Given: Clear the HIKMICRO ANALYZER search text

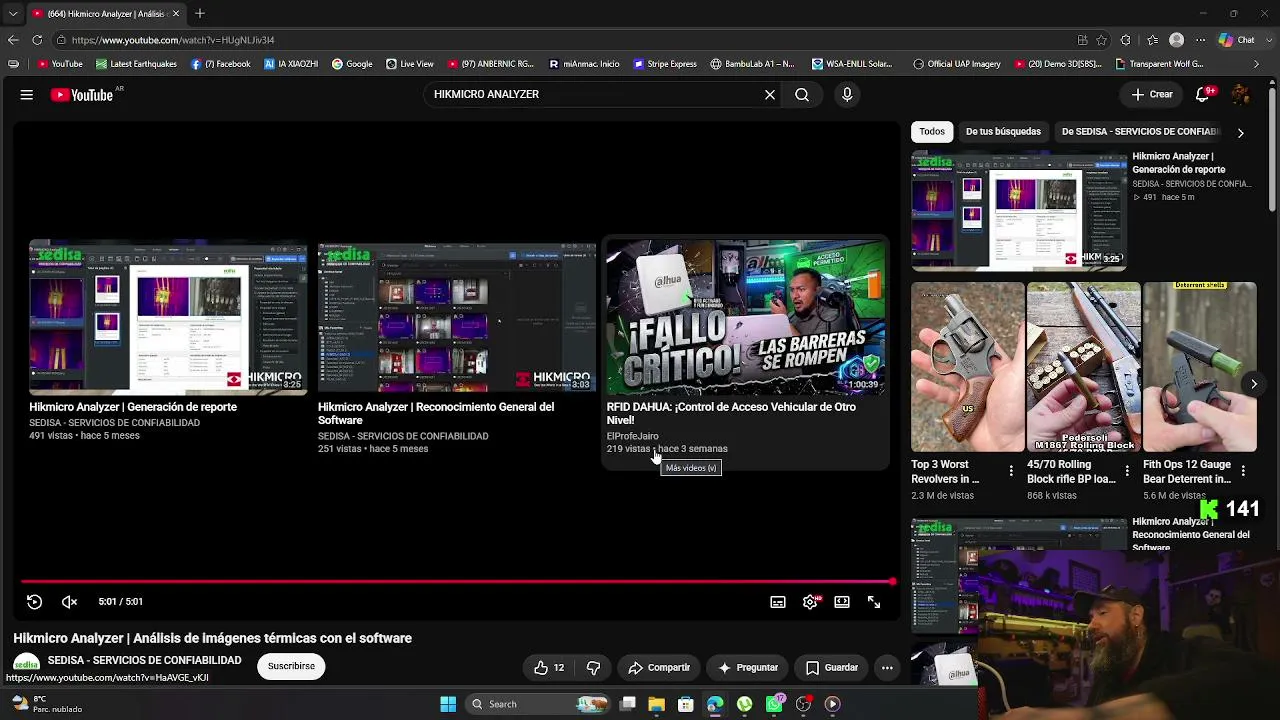Looking at the screenshot, I should [770, 95].
